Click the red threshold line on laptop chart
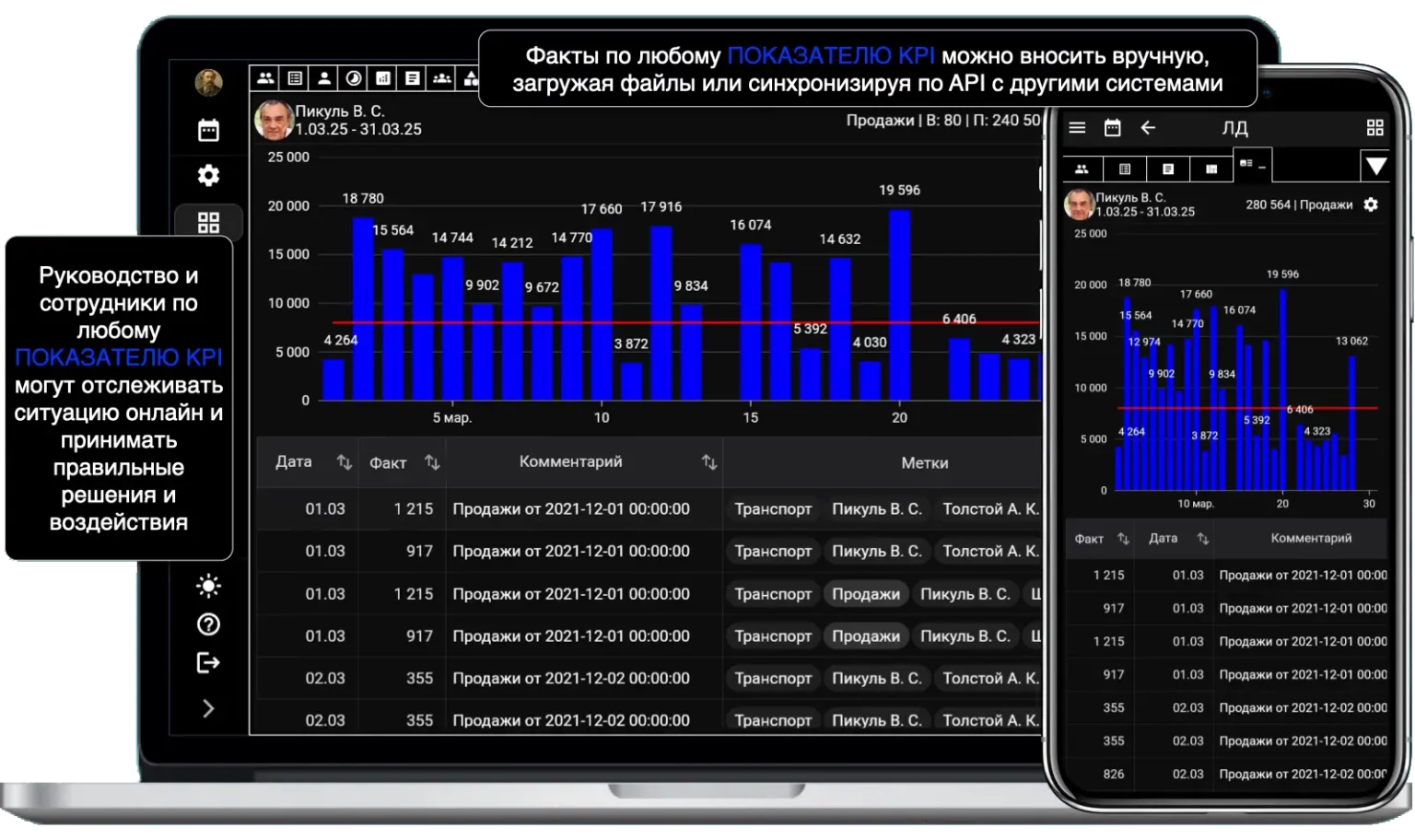The image size is (1415, 840). pyautogui.click(x=685, y=322)
